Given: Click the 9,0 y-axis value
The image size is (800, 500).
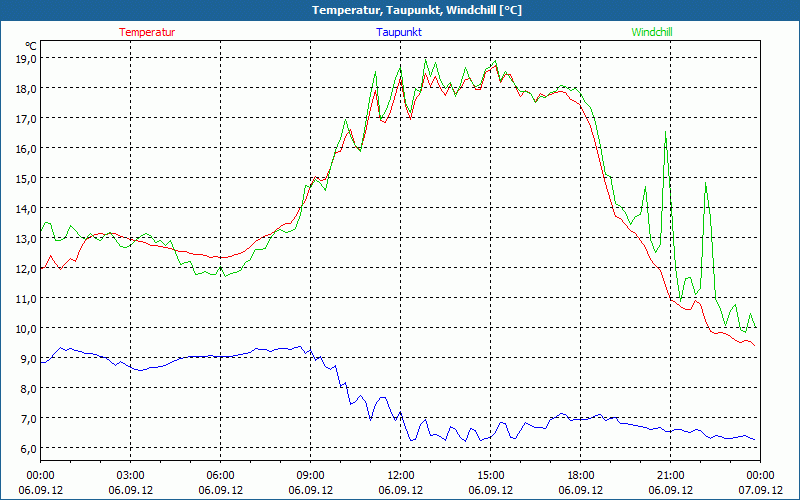Looking at the screenshot, I should pos(30,359).
